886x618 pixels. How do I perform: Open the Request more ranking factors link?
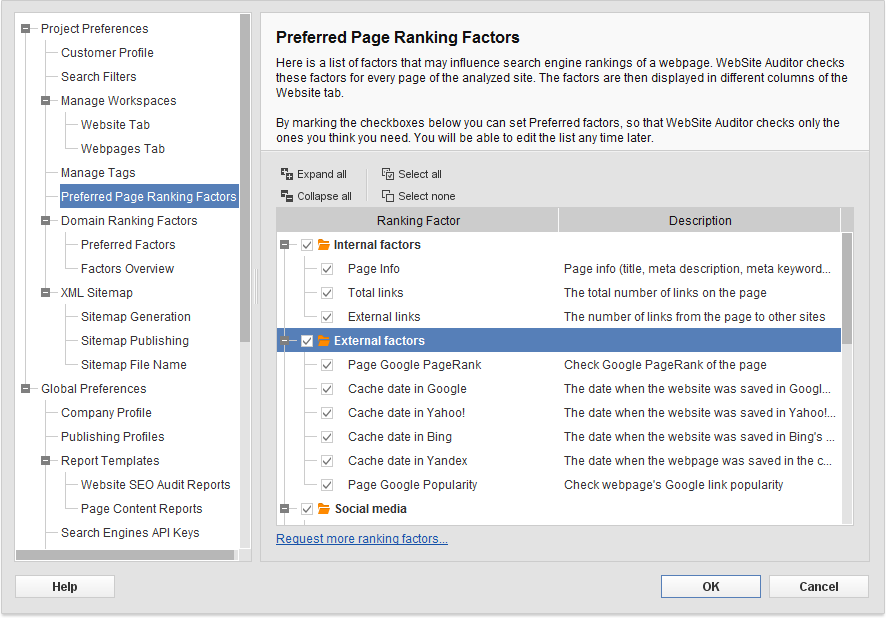[x=362, y=539]
